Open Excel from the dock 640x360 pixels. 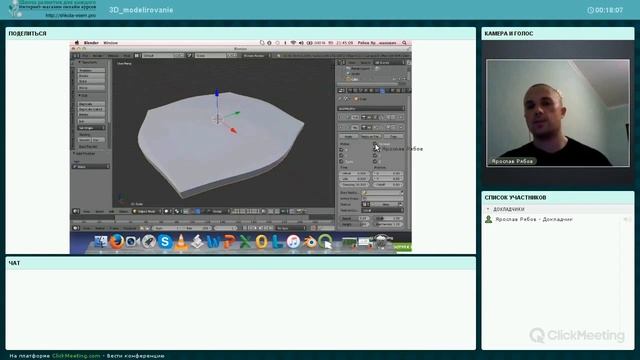245,242
